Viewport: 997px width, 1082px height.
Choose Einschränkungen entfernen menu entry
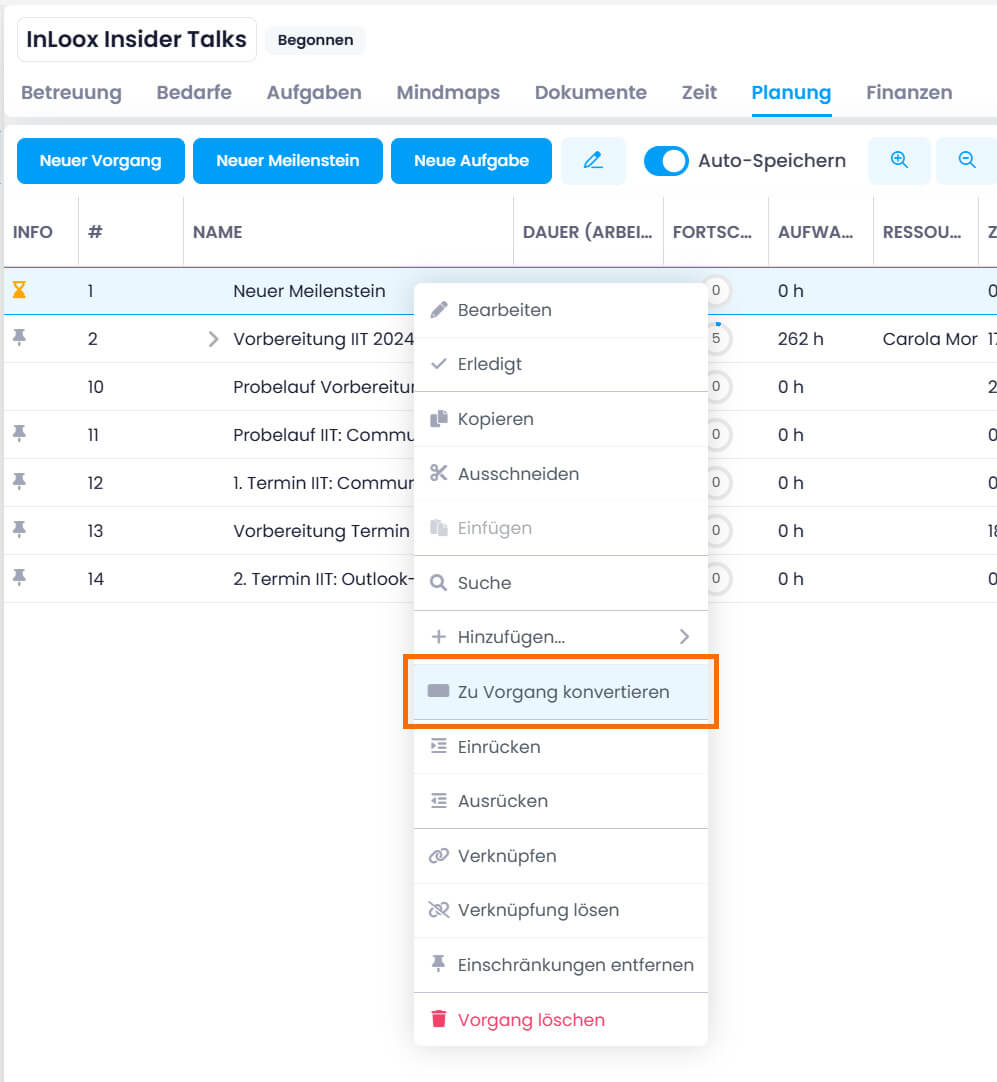(561, 965)
